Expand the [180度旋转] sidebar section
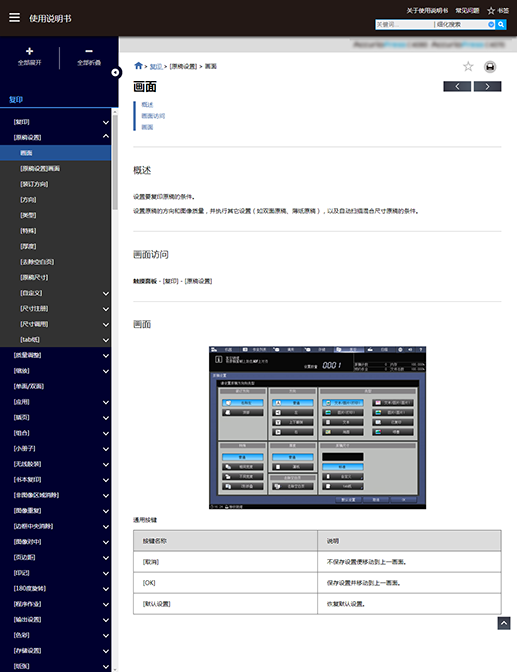This screenshot has height=672, width=517. (106, 589)
